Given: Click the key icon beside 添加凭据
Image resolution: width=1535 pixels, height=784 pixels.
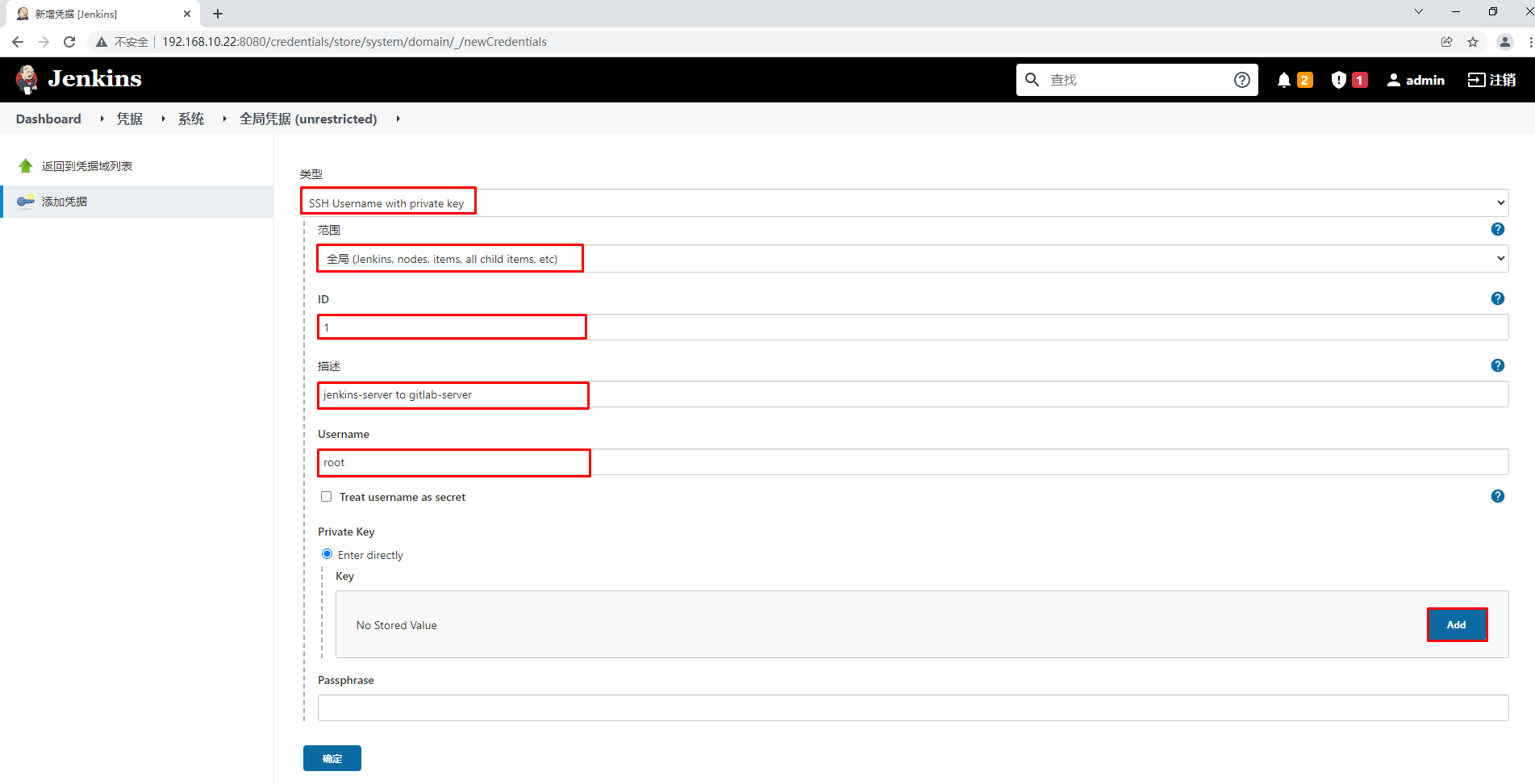Looking at the screenshot, I should 26,202.
